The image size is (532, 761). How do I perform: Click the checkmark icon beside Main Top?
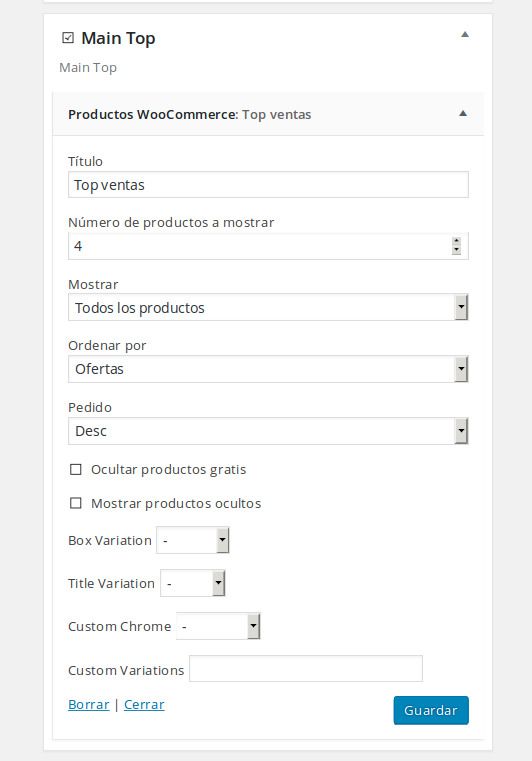coord(68,37)
